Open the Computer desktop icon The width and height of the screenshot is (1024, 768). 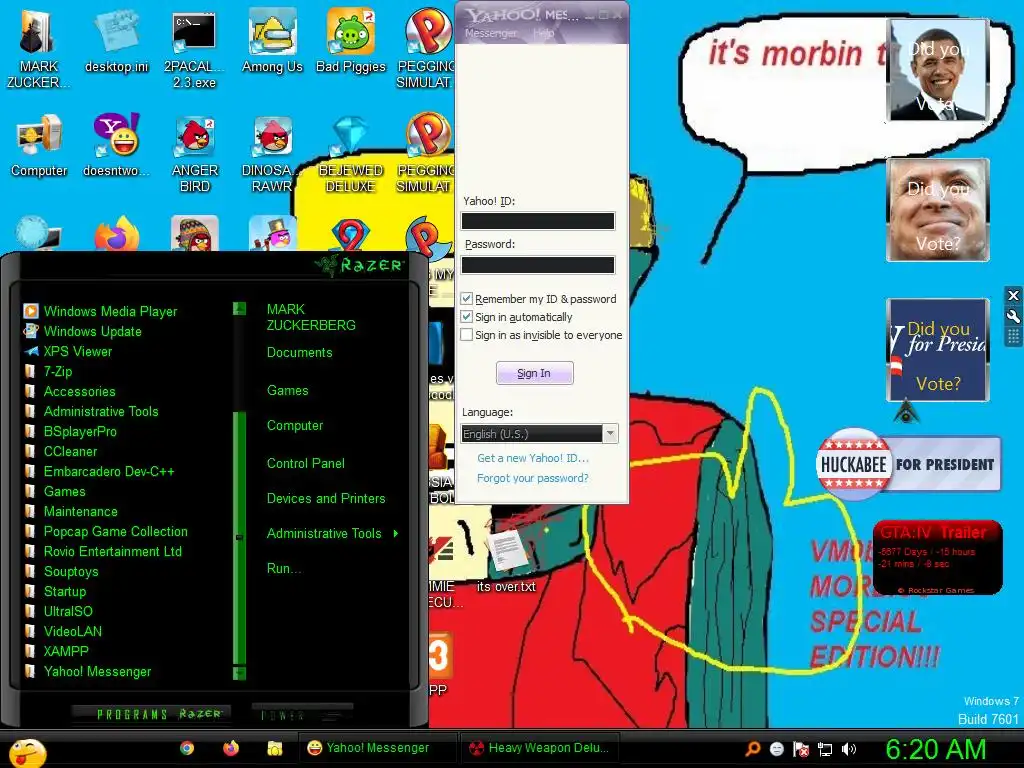pyautogui.click(x=39, y=145)
